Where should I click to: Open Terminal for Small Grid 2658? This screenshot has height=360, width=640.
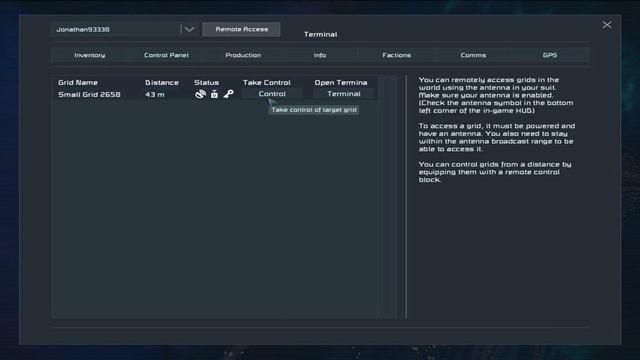[x=344, y=94]
